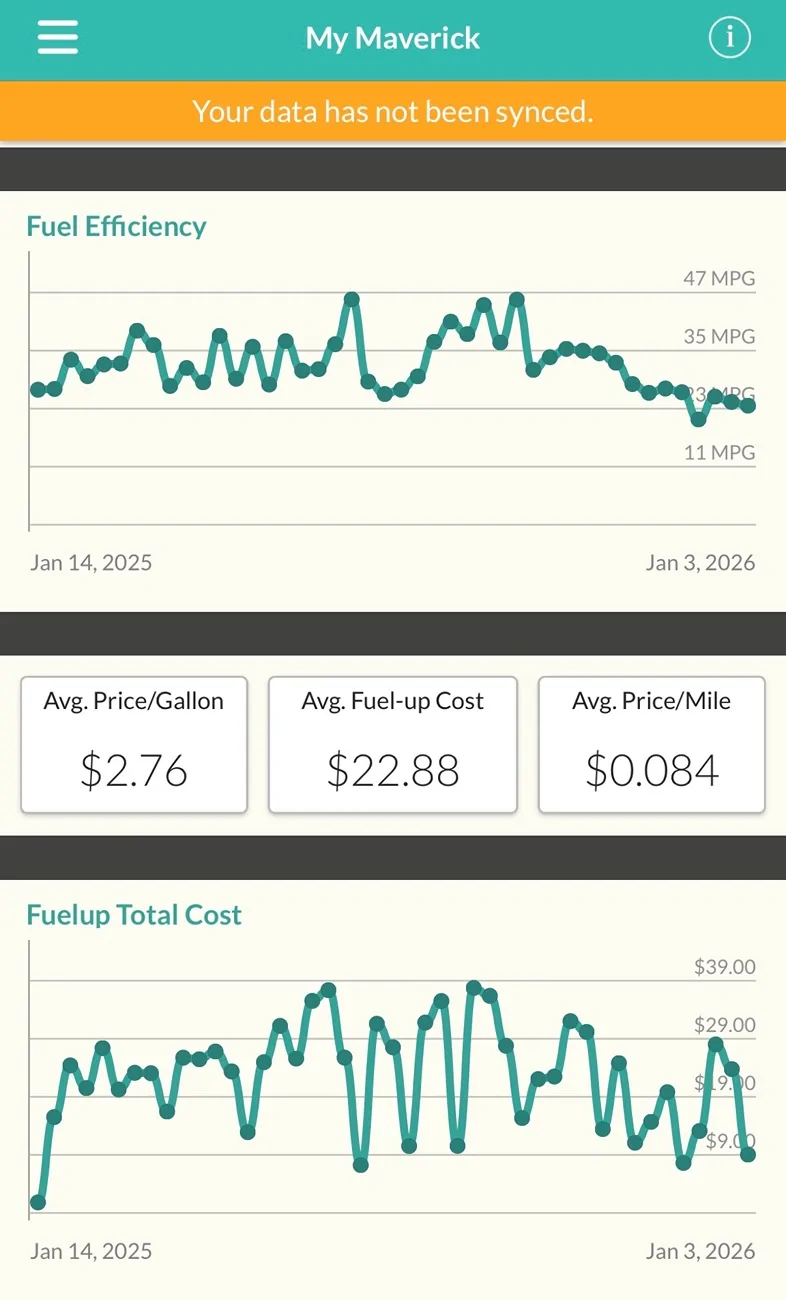
Task: Tap the 11 MPG axis label
Action: tap(719, 452)
